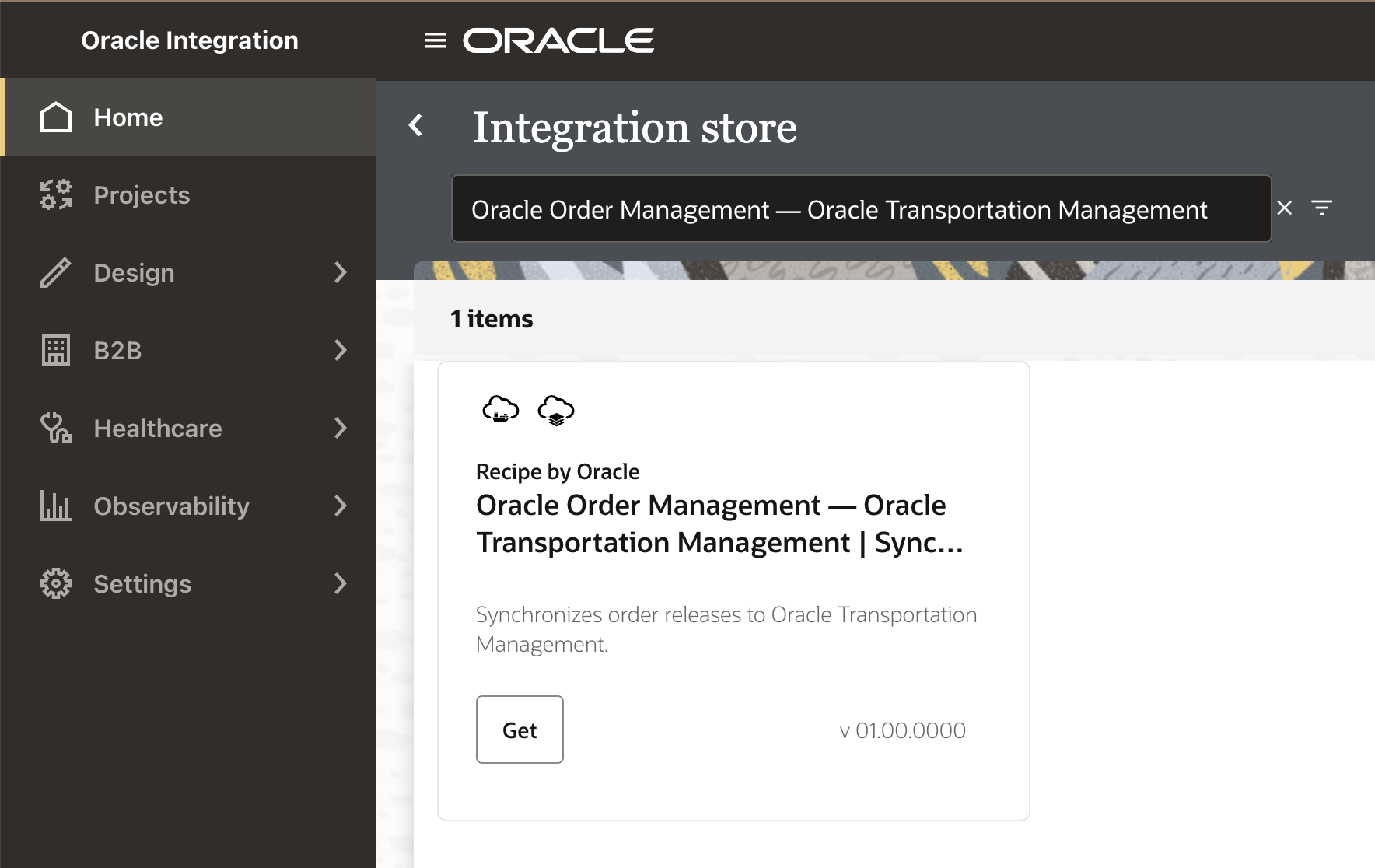Select the Home house icon

pos(55,117)
